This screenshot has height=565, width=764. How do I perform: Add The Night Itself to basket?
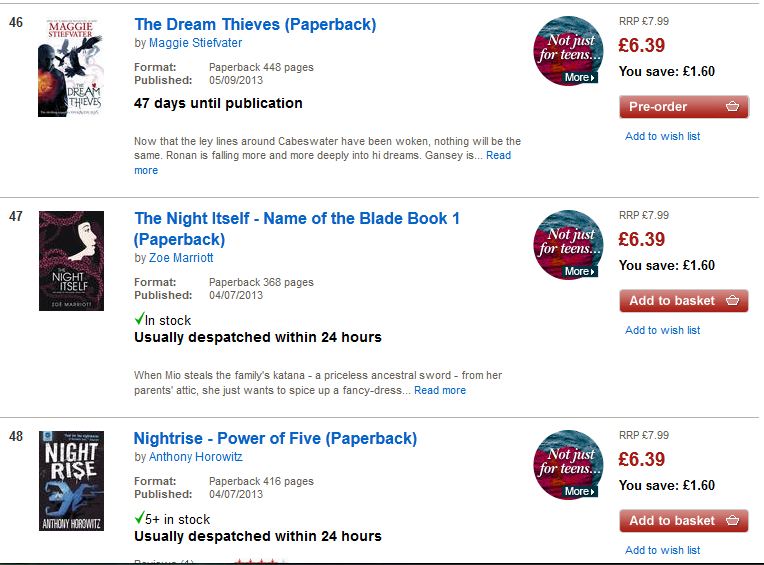click(x=683, y=300)
